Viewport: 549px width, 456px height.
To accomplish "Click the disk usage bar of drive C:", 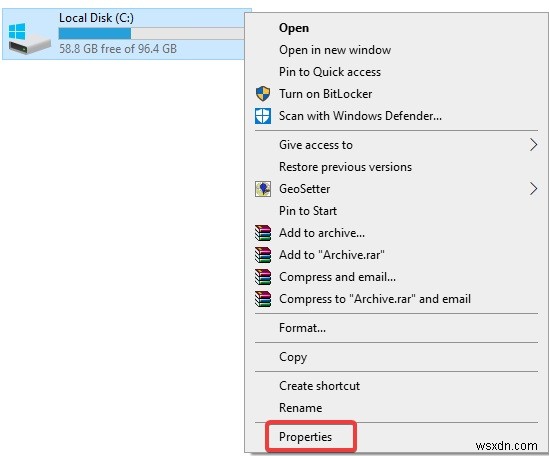I will [151, 34].
